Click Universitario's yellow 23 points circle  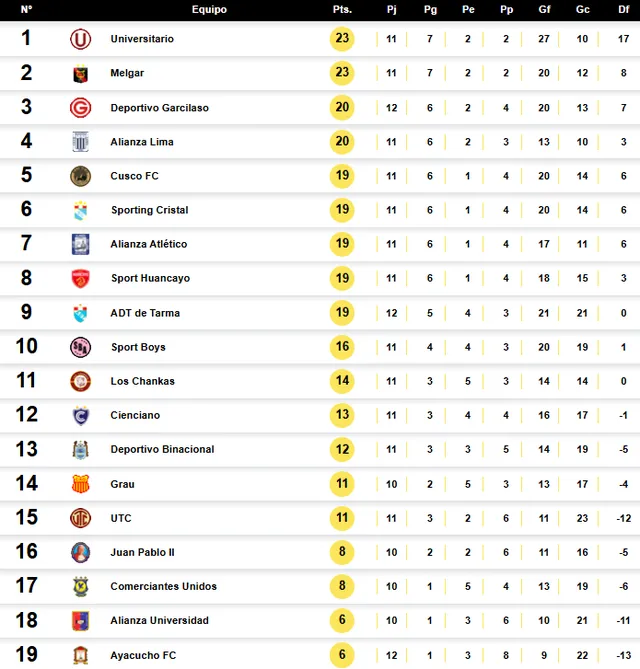tap(342, 38)
